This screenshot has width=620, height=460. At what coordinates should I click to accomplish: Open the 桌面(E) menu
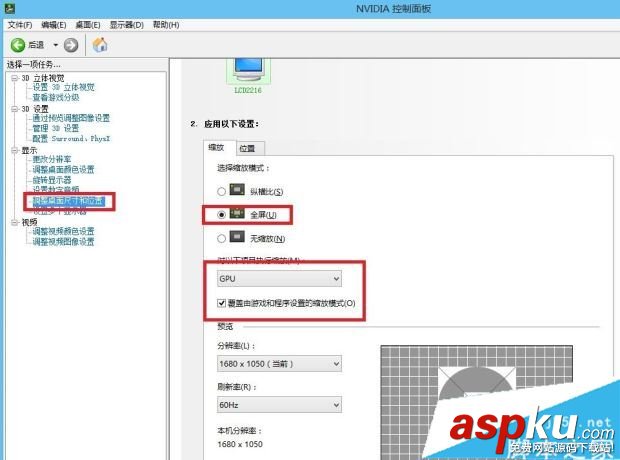tap(87, 25)
